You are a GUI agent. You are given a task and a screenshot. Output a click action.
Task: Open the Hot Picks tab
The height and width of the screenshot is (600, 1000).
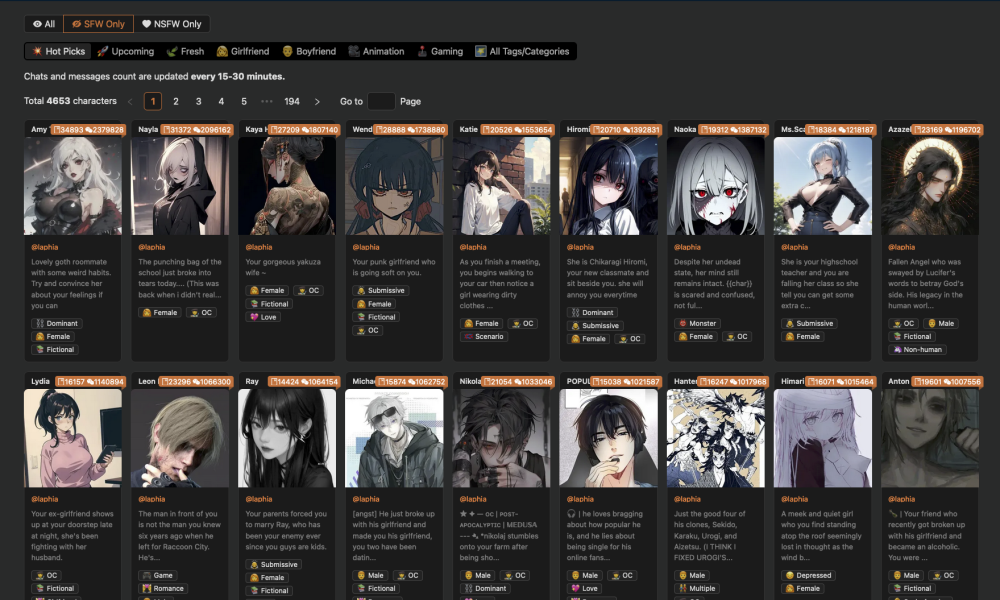coord(59,52)
